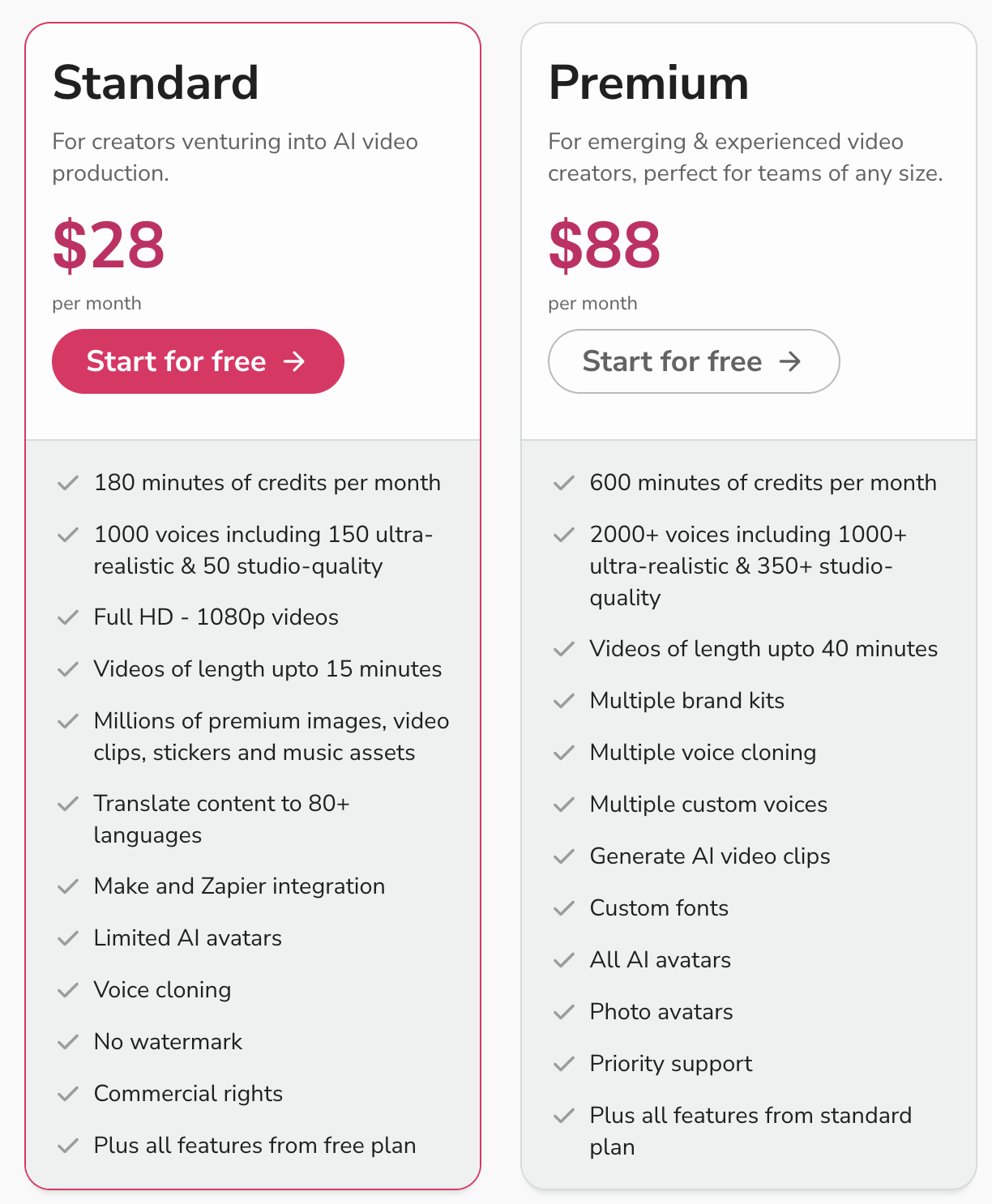Select the Standard plan heading
This screenshot has height=1204, width=992.
pos(156,83)
